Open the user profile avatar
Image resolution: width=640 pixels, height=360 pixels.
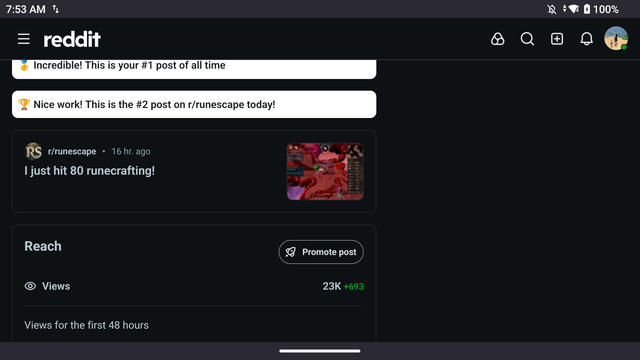[x=616, y=39]
